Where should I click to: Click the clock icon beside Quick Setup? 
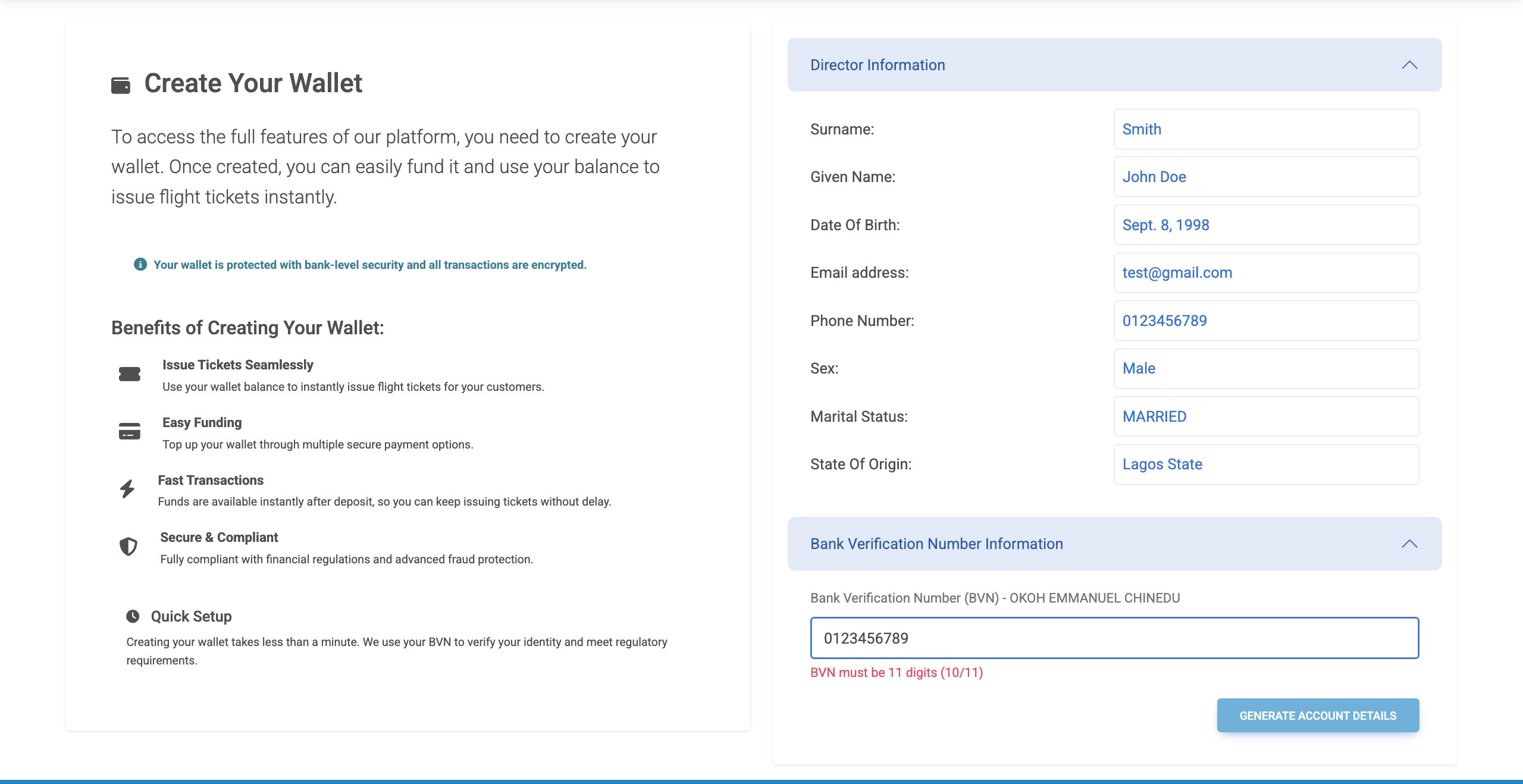(133, 616)
